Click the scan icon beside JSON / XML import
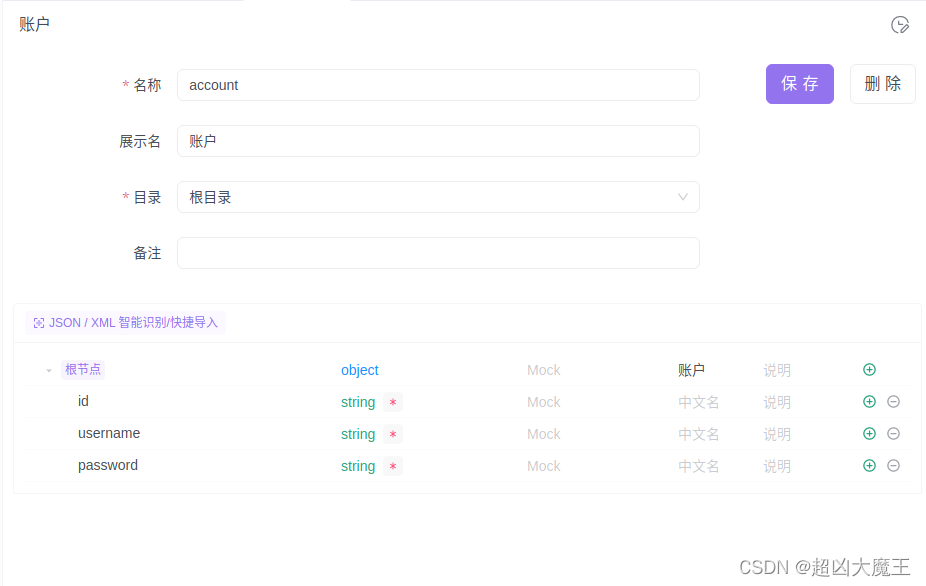The height and width of the screenshot is (586, 926). pos(39,323)
